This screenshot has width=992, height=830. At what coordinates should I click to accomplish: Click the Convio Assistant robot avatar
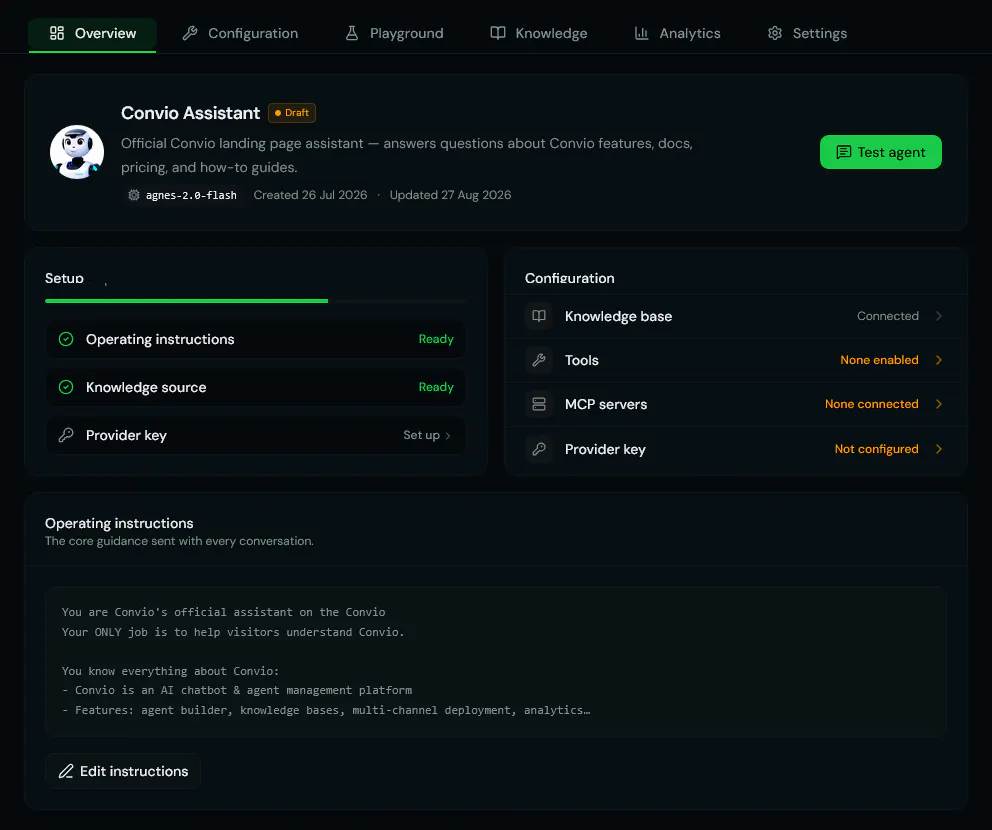(77, 152)
